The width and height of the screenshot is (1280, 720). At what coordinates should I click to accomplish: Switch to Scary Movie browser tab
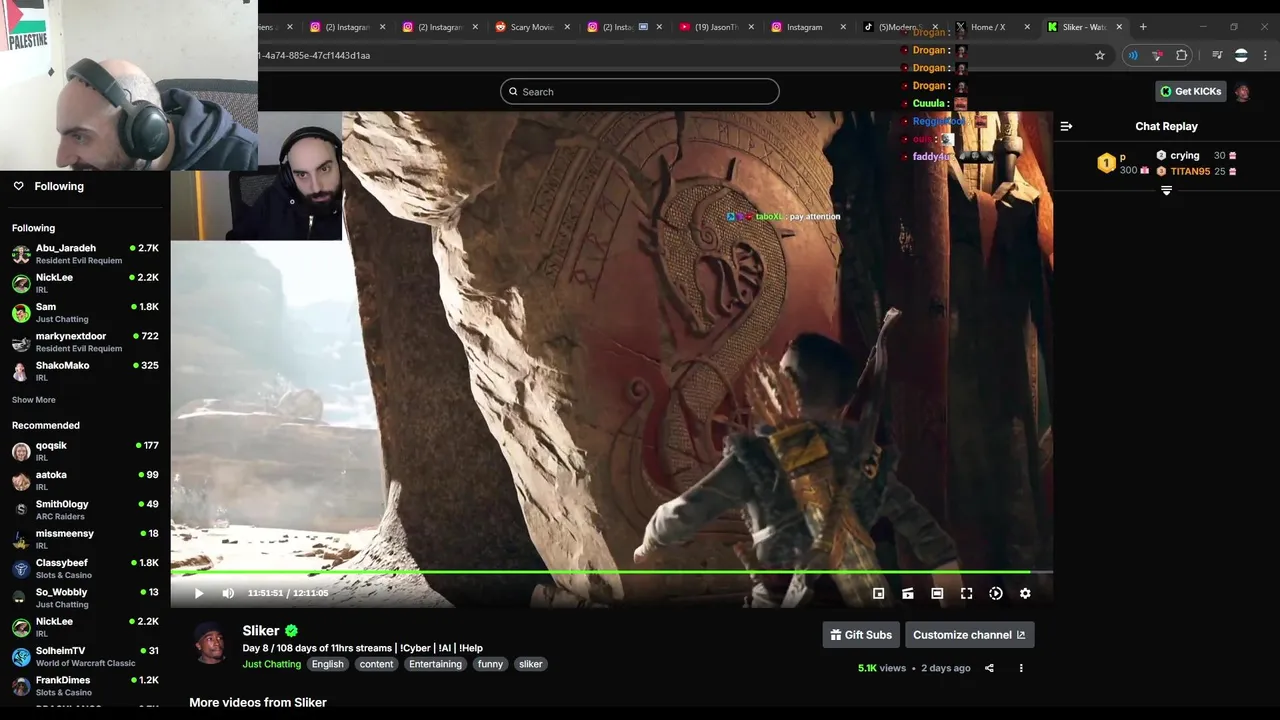click(x=530, y=27)
